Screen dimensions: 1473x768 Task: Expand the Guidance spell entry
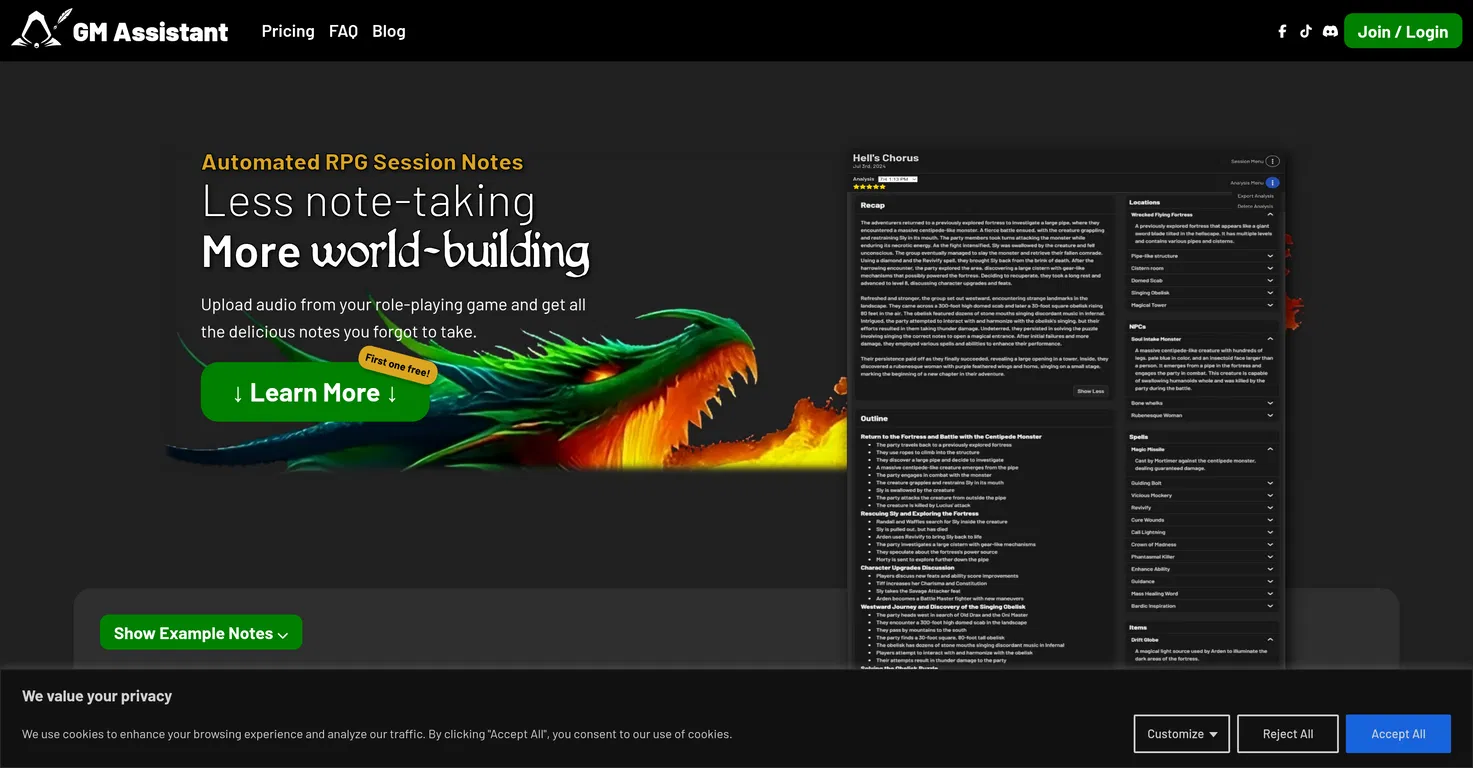pos(1270,581)
